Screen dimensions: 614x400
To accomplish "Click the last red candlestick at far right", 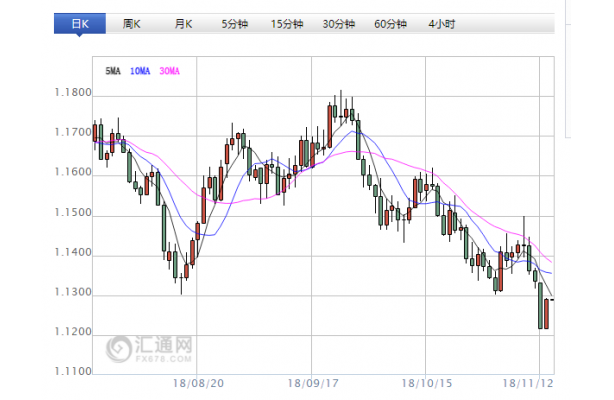I will (548, 314).
